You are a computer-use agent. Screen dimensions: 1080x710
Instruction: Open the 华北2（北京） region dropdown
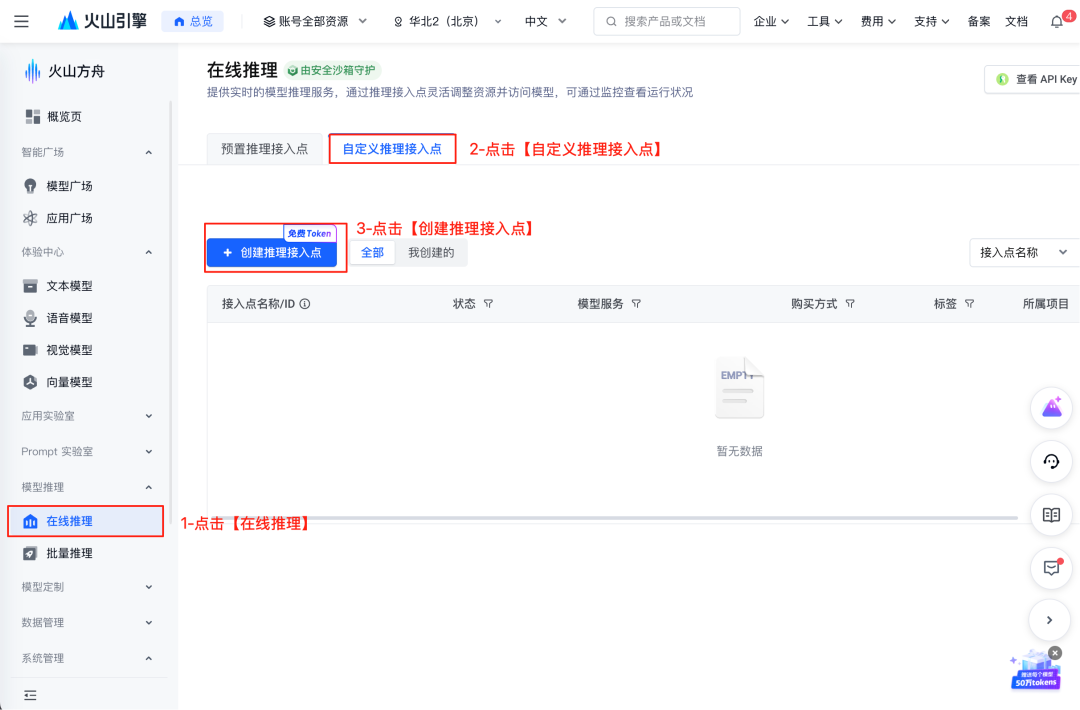click(x=447, y=21)
